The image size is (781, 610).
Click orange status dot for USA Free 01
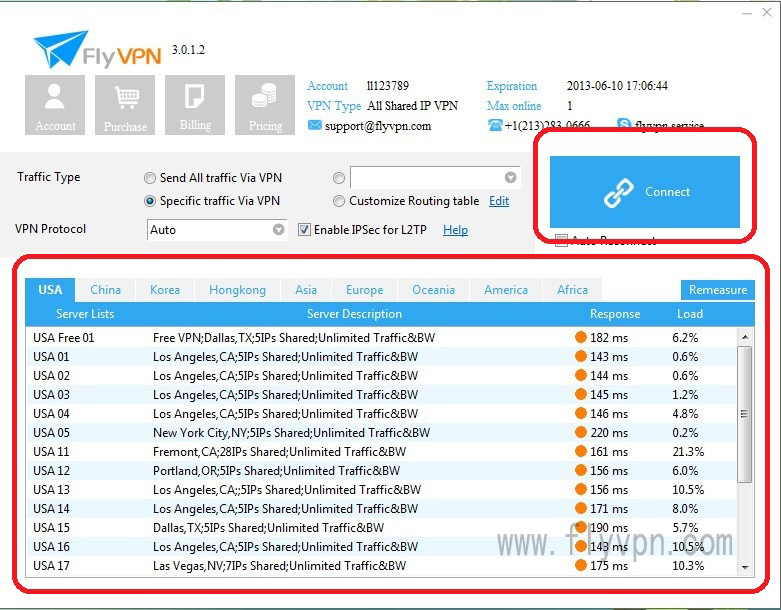click(580, 337)
